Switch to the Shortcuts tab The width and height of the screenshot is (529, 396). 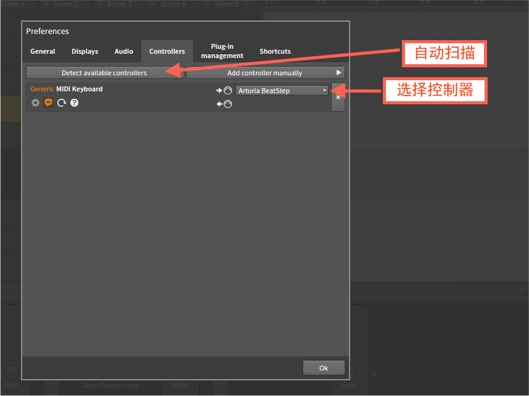pyautogui.click(x=275, y=51)
